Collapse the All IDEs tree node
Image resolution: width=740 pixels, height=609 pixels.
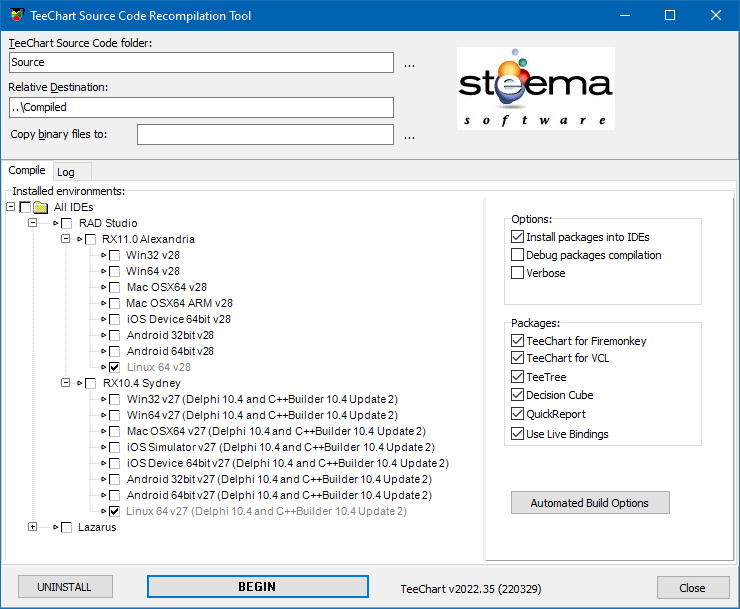point(10,207)
